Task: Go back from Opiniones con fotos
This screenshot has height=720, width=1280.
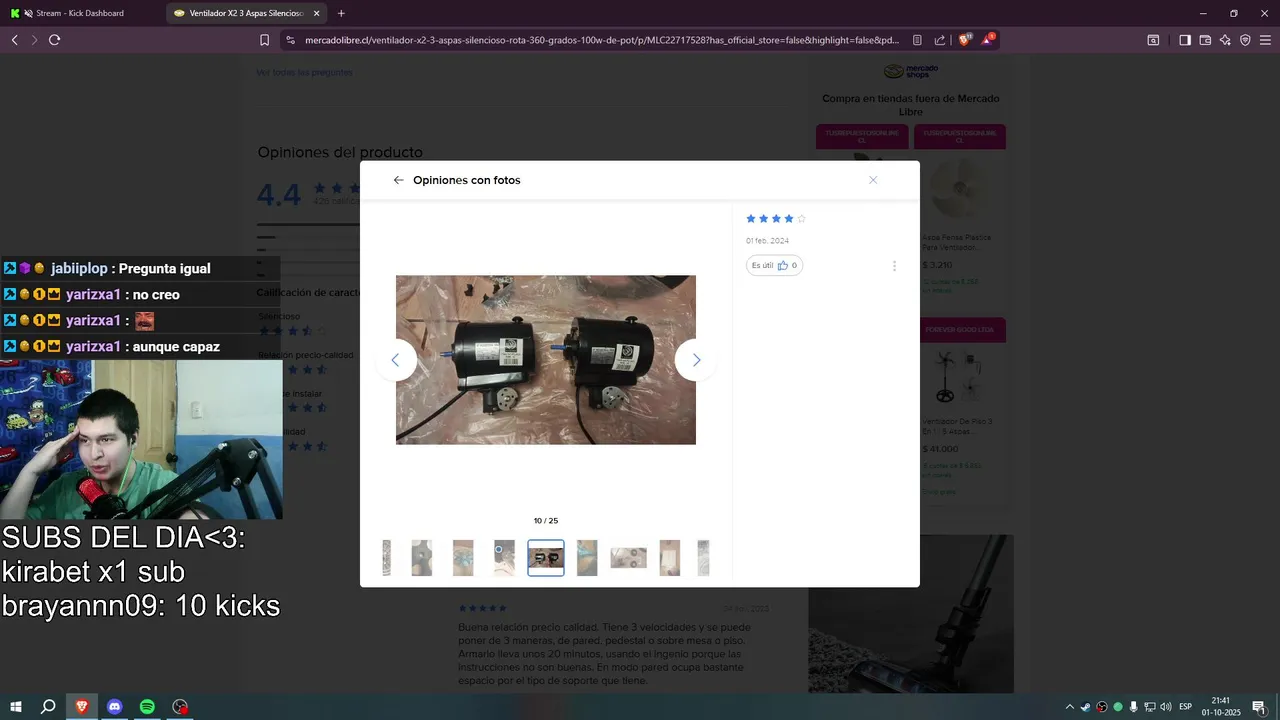Action: pyautogui.click(x=398, y=180)
